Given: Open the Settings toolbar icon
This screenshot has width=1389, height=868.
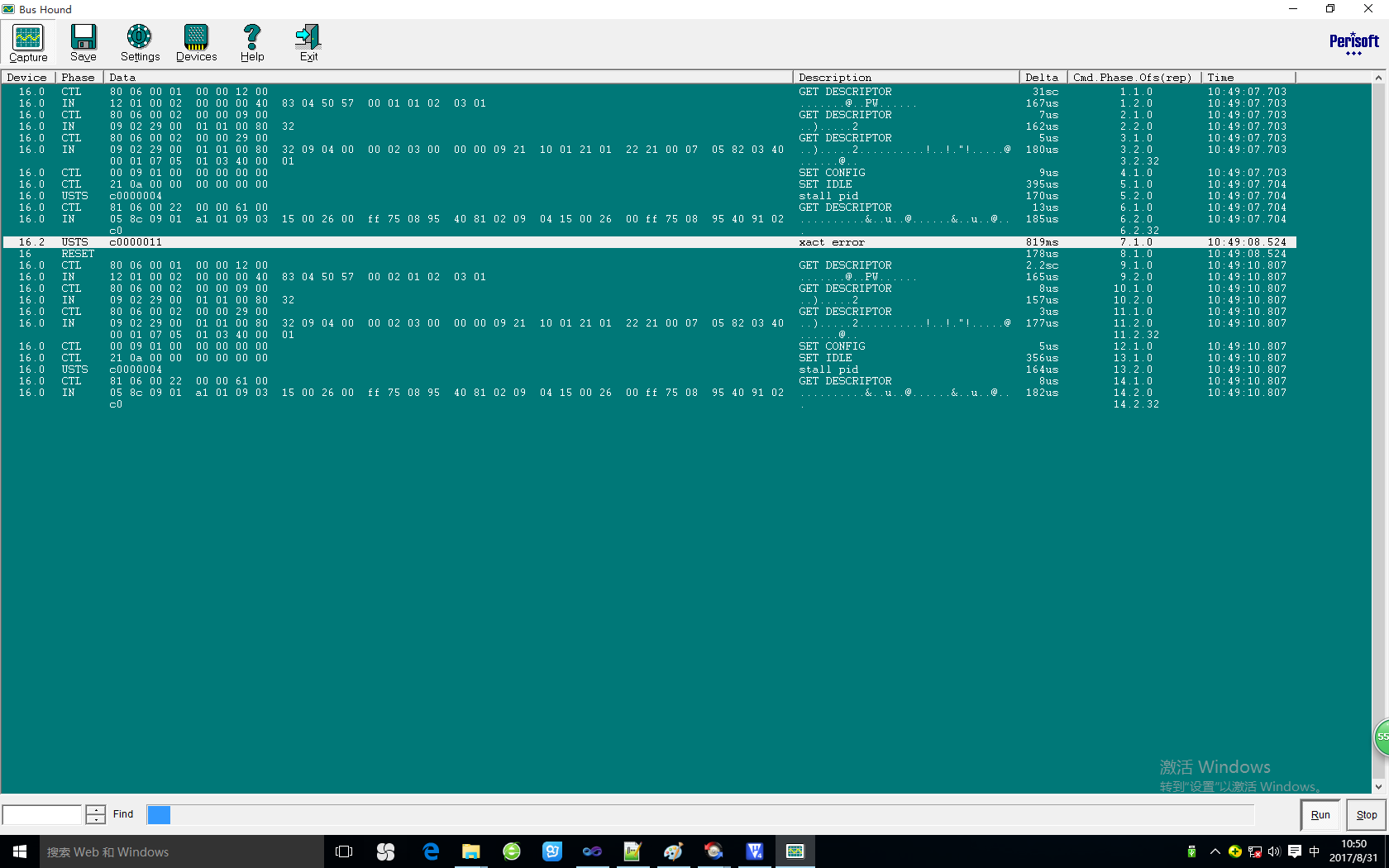Looking at the screenshot, I should click(140, 43).
